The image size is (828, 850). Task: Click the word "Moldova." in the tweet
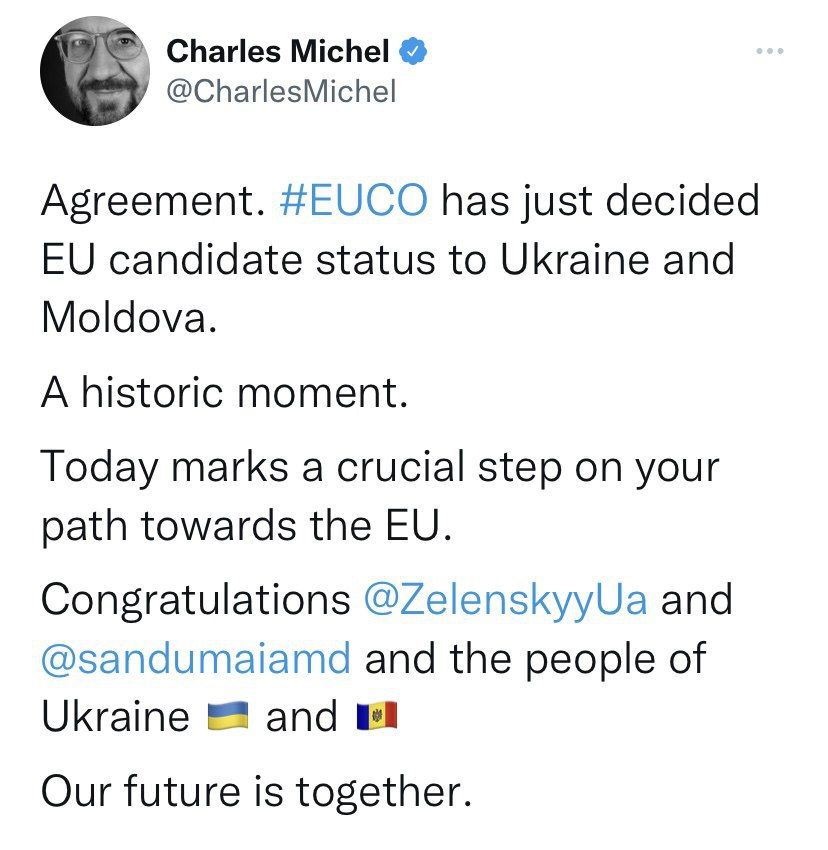click(127, 317)
